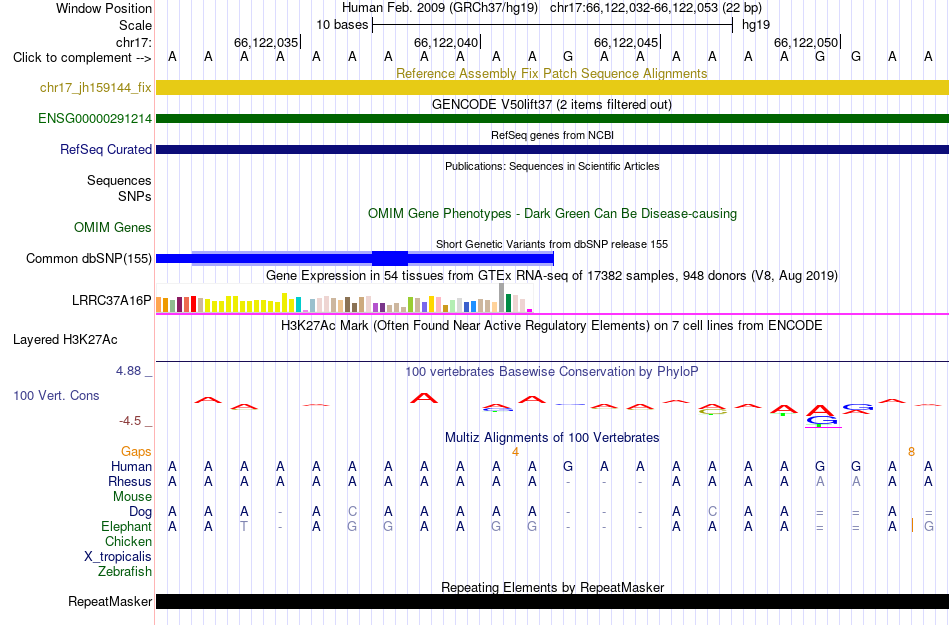Click the T base in Elephant row
This screenshot has height=625, width=950.
pos(244,526)
